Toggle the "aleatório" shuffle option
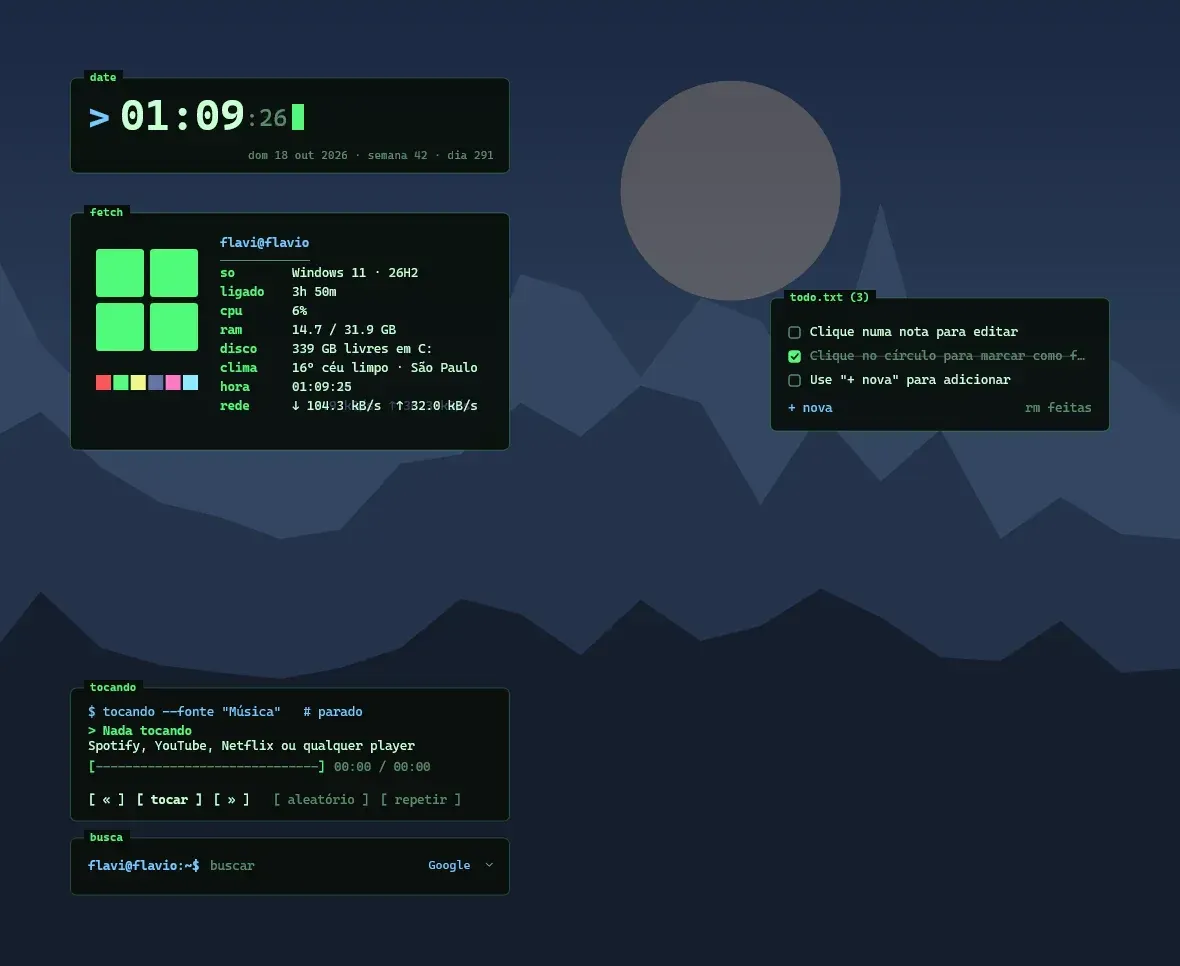This screenshot has height=966, width=1180. click(x=321, y=800)
